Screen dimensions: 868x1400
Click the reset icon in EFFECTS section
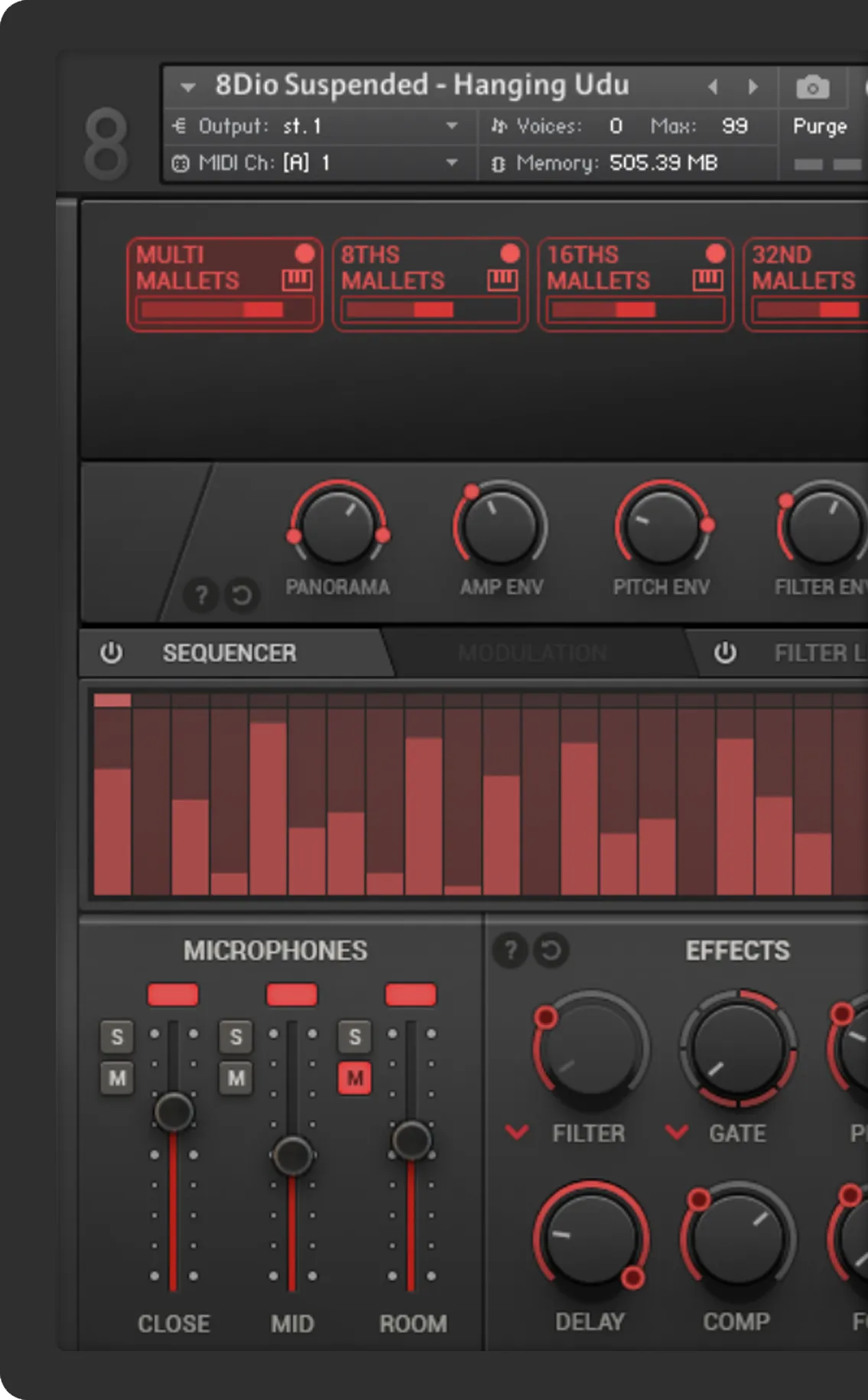coord(551,950)
